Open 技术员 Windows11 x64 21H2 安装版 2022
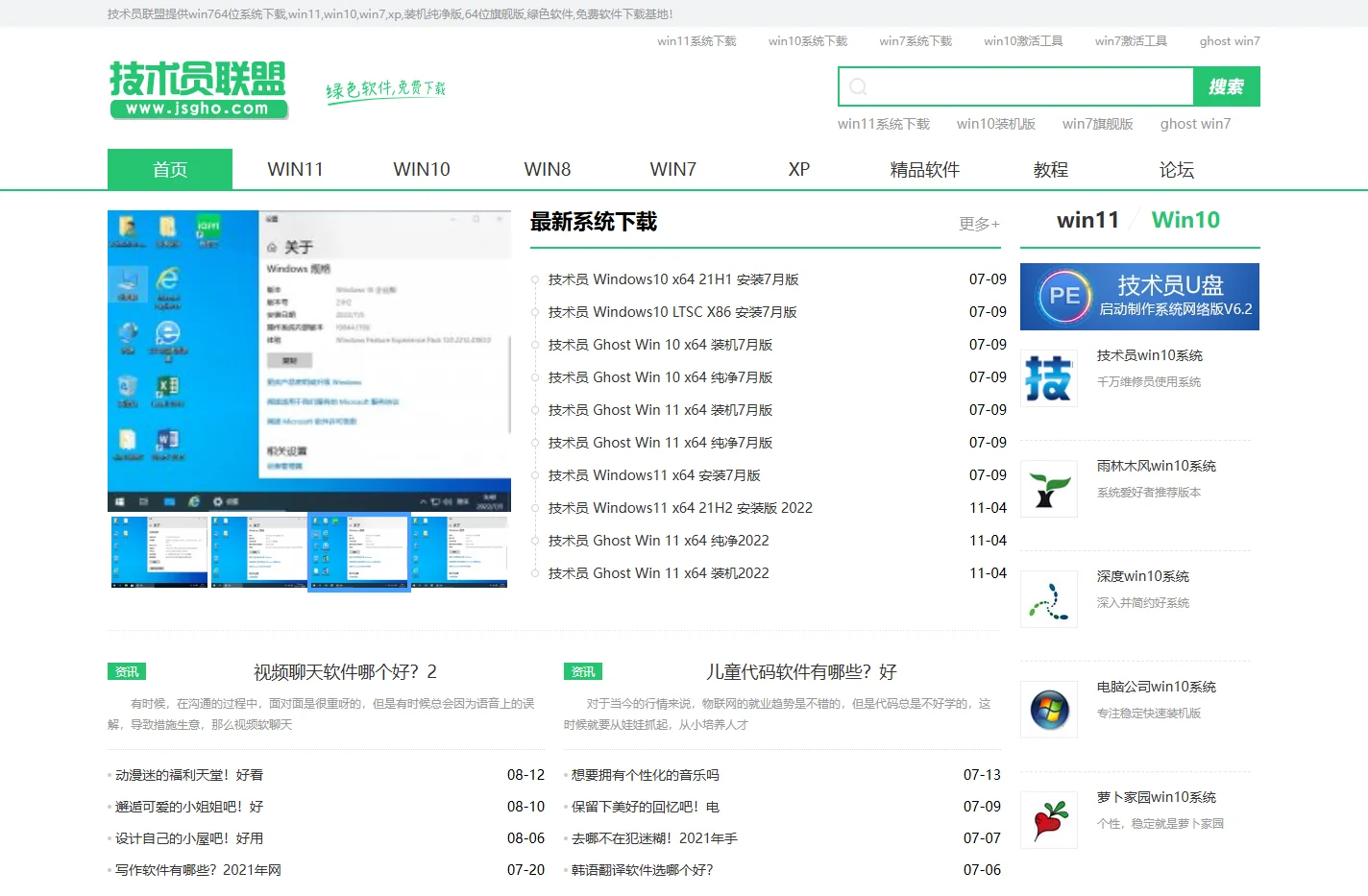 coord(680,508)
